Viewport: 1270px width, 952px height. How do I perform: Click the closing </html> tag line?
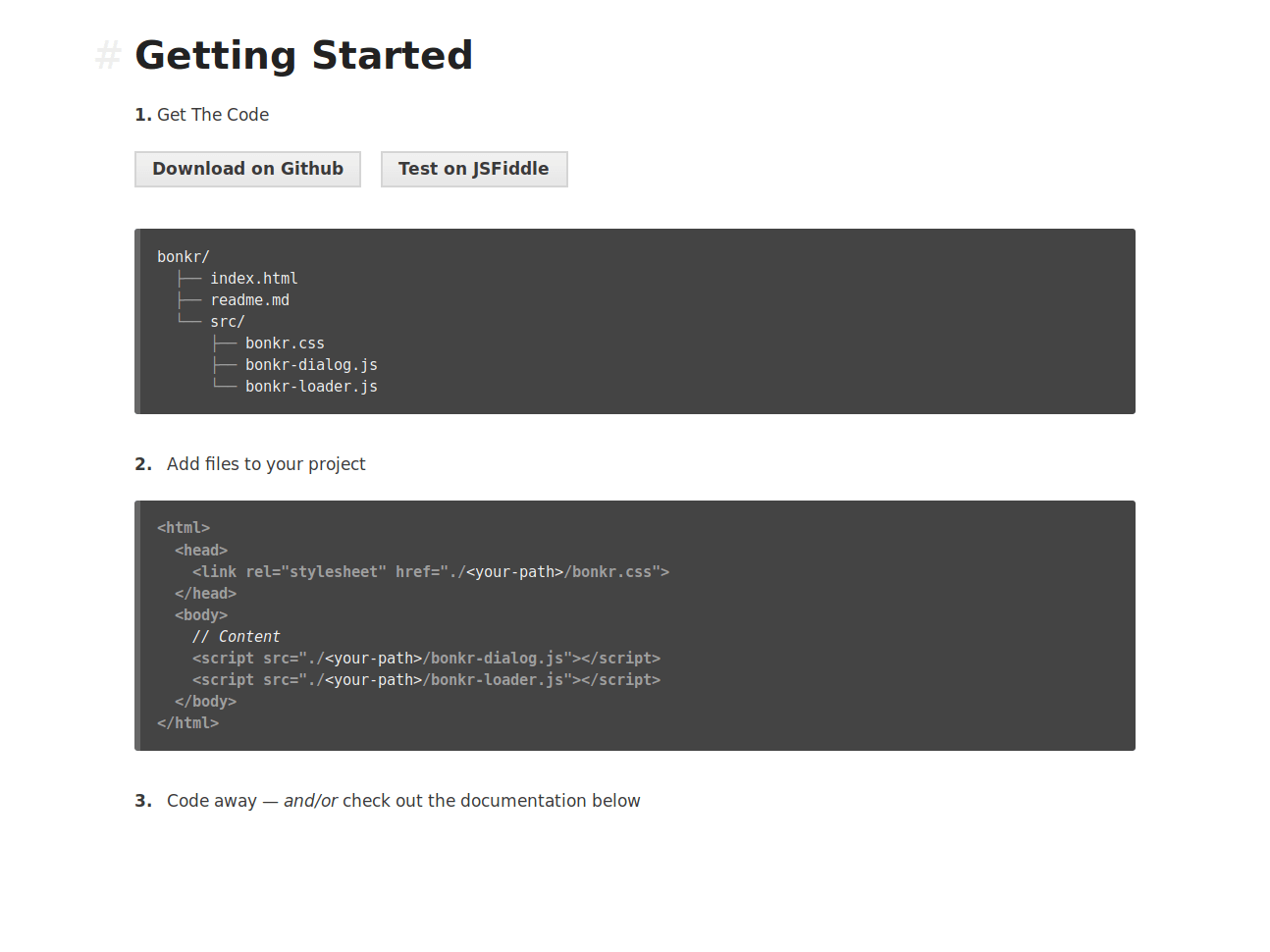coord(187,723)
